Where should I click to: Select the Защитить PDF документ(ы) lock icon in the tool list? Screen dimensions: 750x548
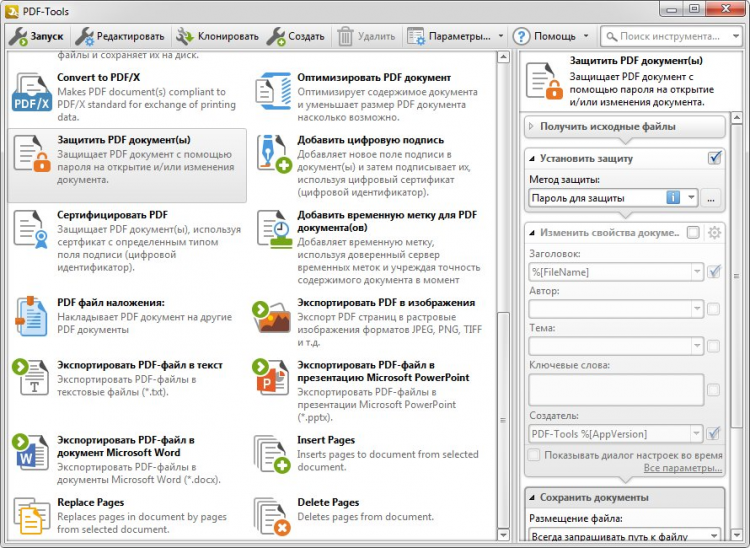[x=32, y=153]
